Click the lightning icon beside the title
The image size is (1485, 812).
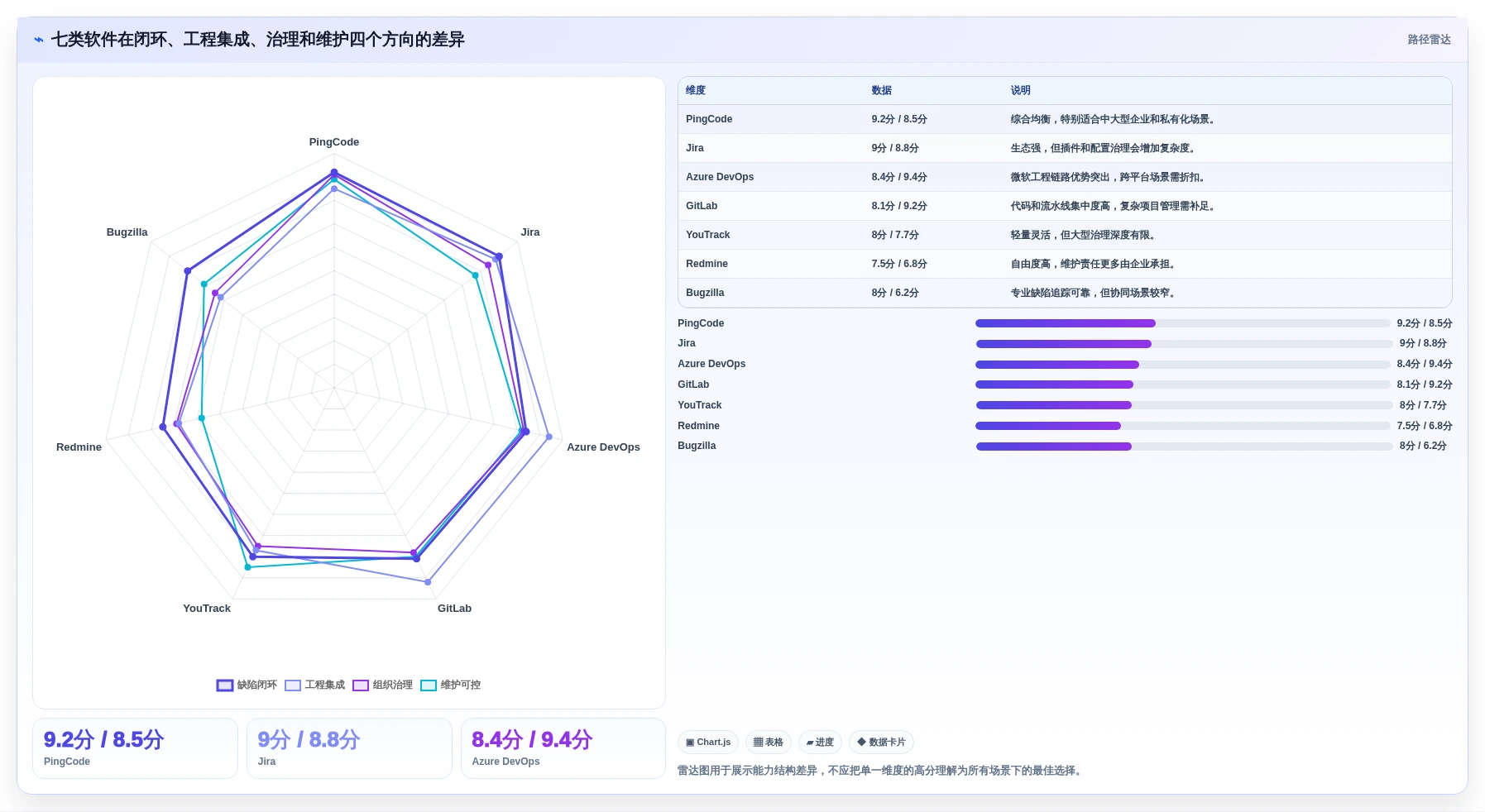point(39,40)
